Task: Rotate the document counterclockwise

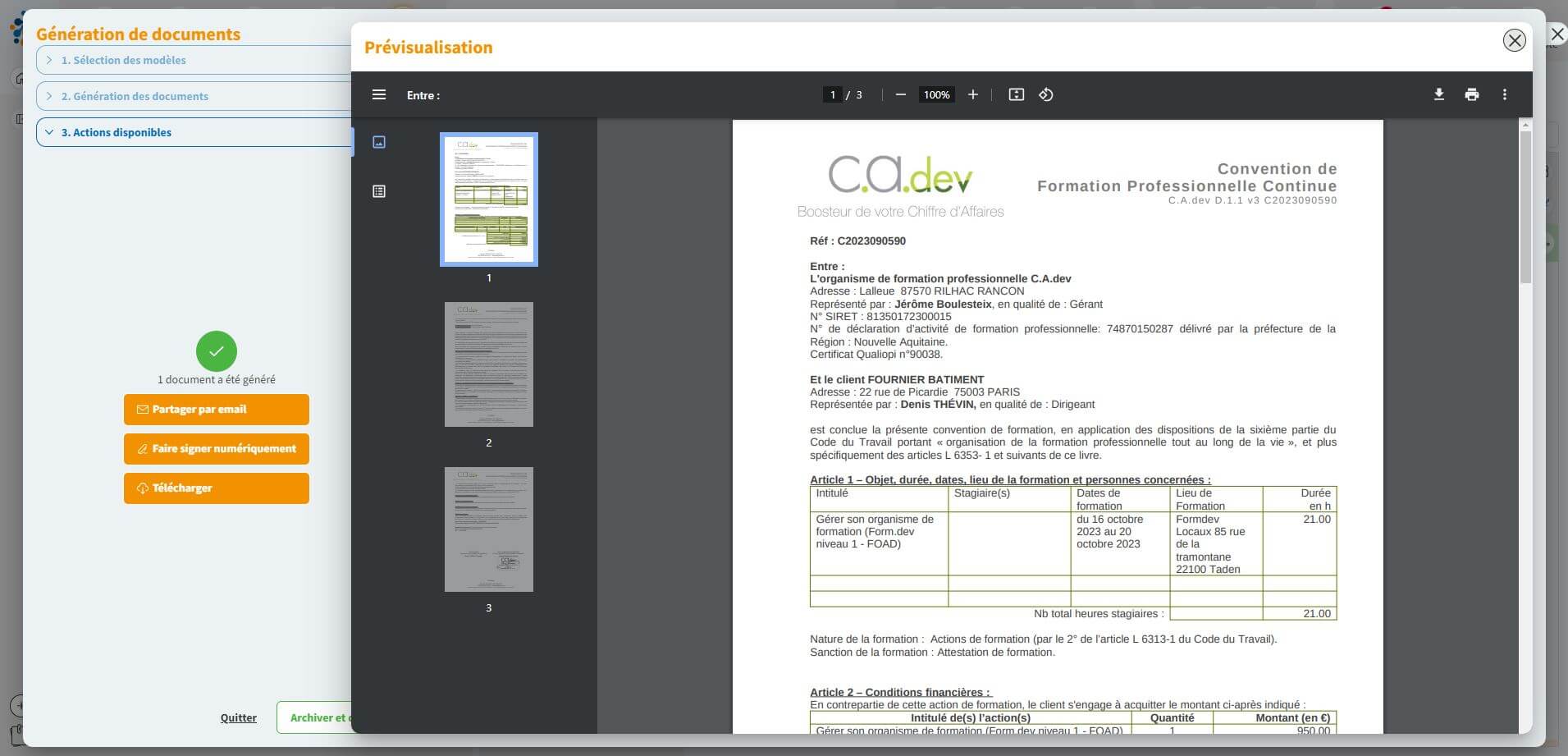Action: [x=1046, y=95]
